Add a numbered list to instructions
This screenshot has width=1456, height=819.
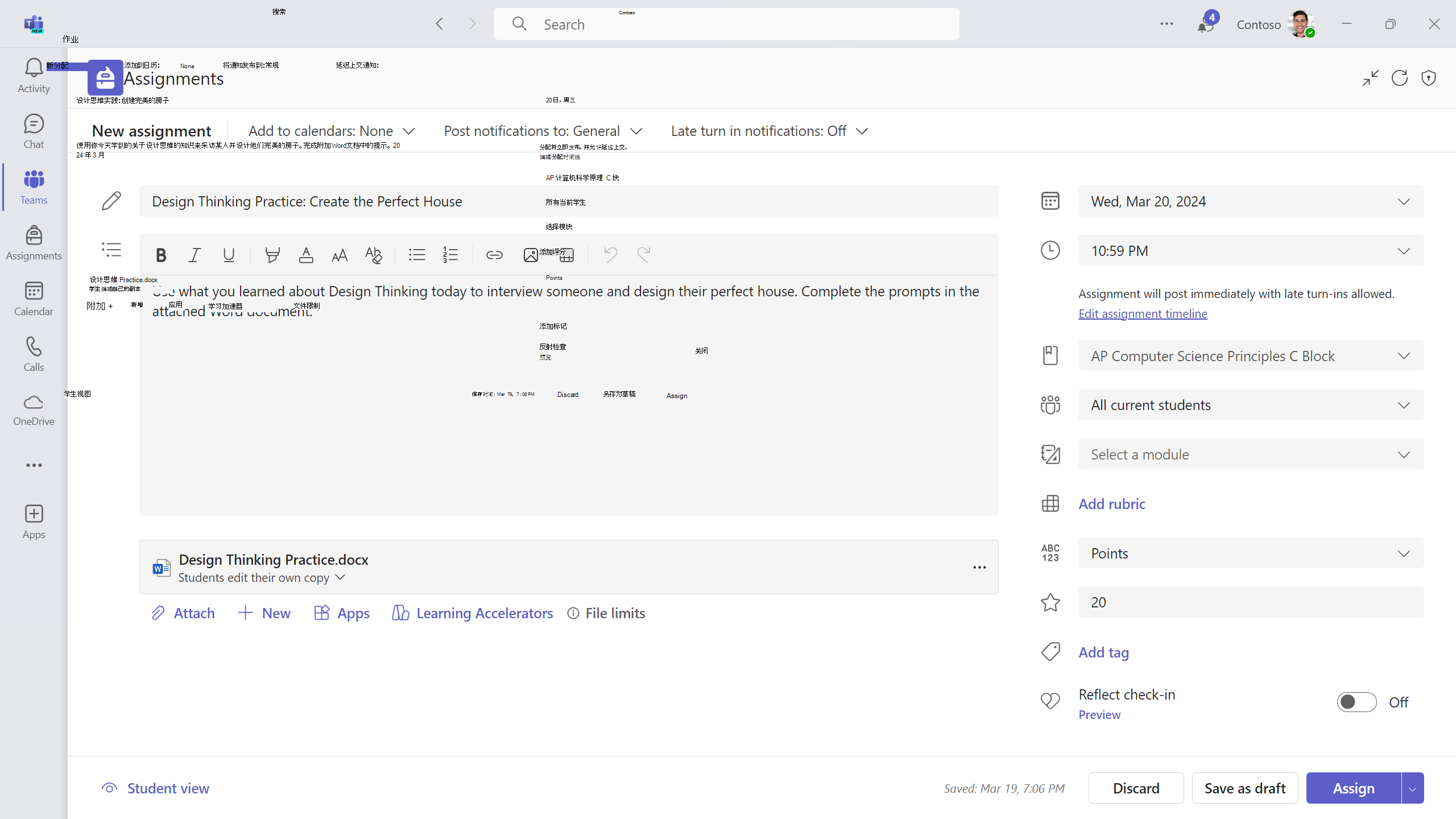pyautogui.click(x=450, y=255)
